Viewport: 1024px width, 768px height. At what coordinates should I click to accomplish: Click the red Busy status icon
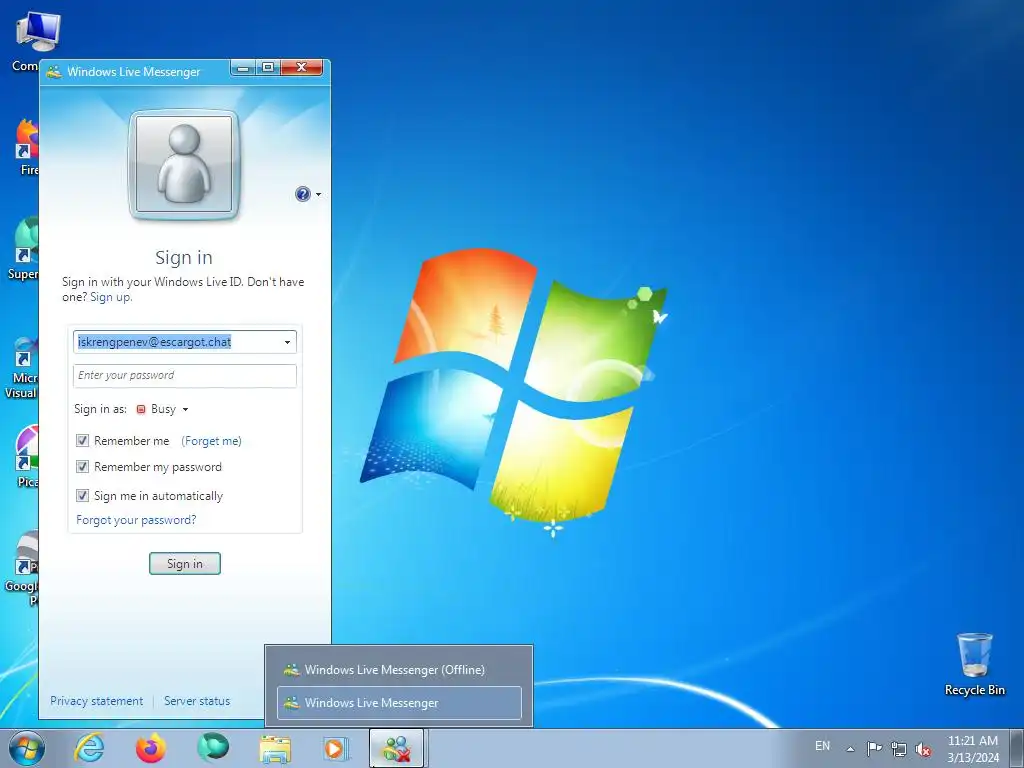pos(140,409)
